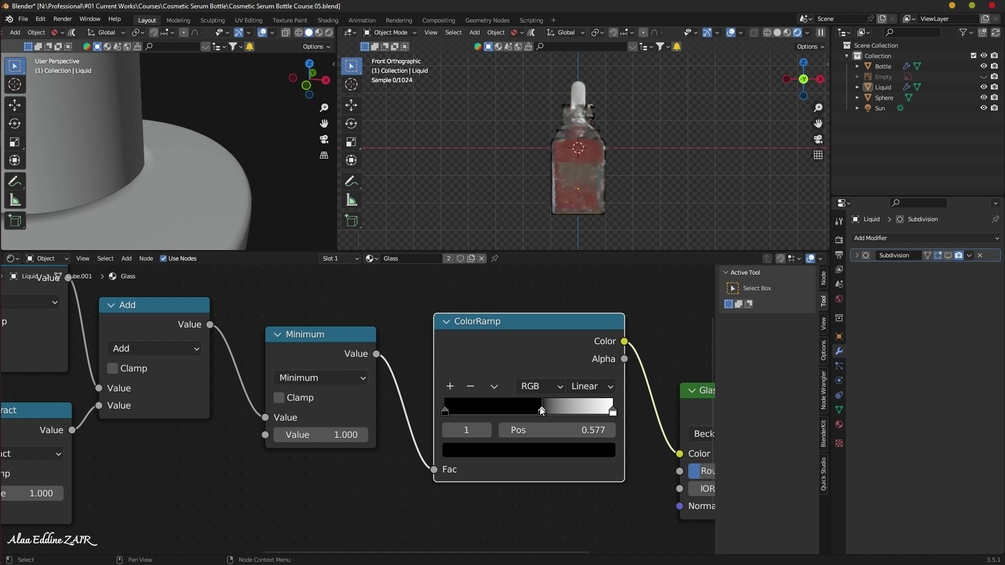Click Options button in left viewport
This screenshot has height=565, width=1005.
317,47
